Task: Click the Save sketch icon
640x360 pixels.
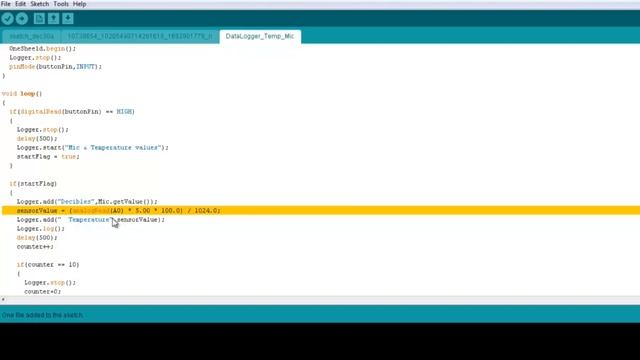Action: tap(68, 18)
